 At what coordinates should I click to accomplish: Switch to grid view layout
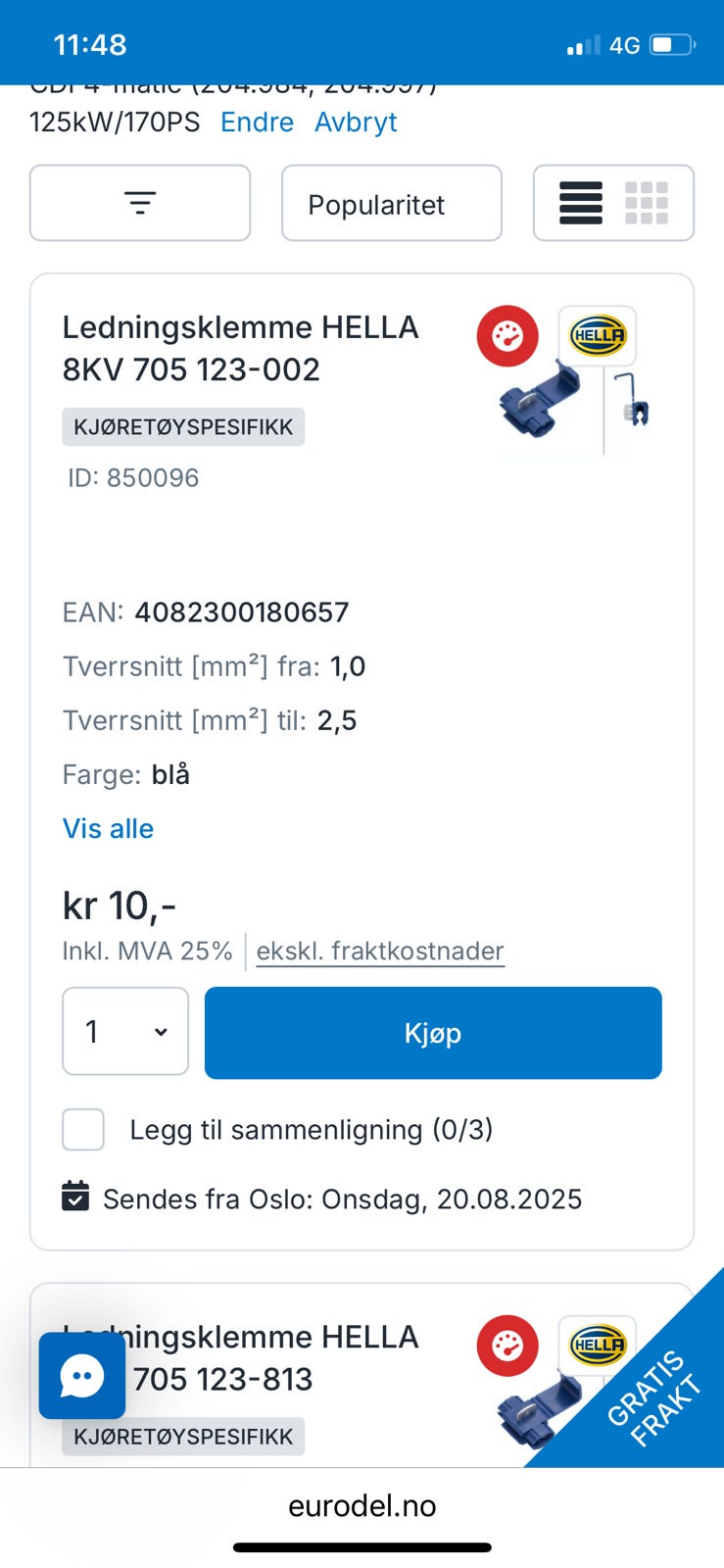click(647, 203)
